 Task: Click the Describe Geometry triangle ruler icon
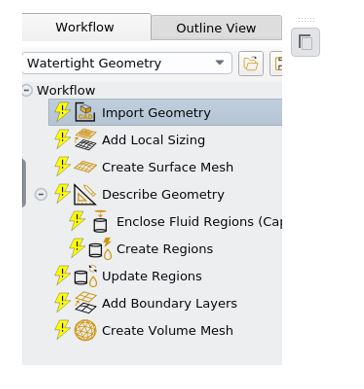pyautogui.click(x=85, y=194)
